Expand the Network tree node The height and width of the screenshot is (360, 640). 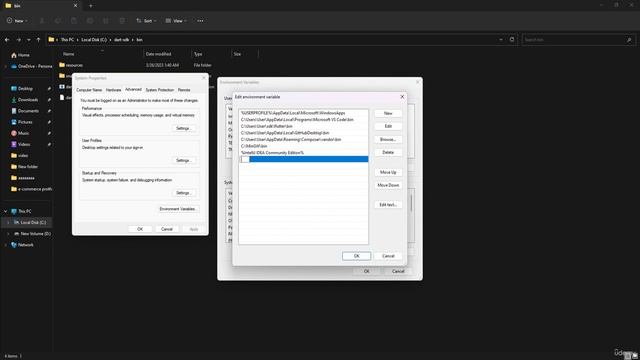(5, 245)
